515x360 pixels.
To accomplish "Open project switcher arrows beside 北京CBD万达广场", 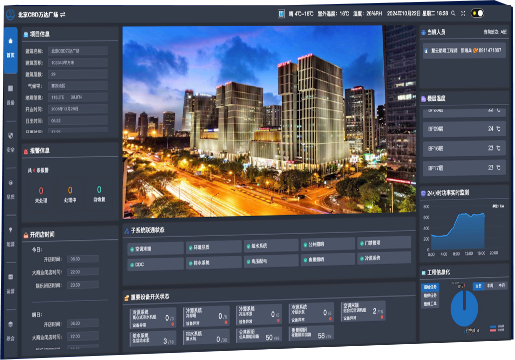I will [63, 14].
